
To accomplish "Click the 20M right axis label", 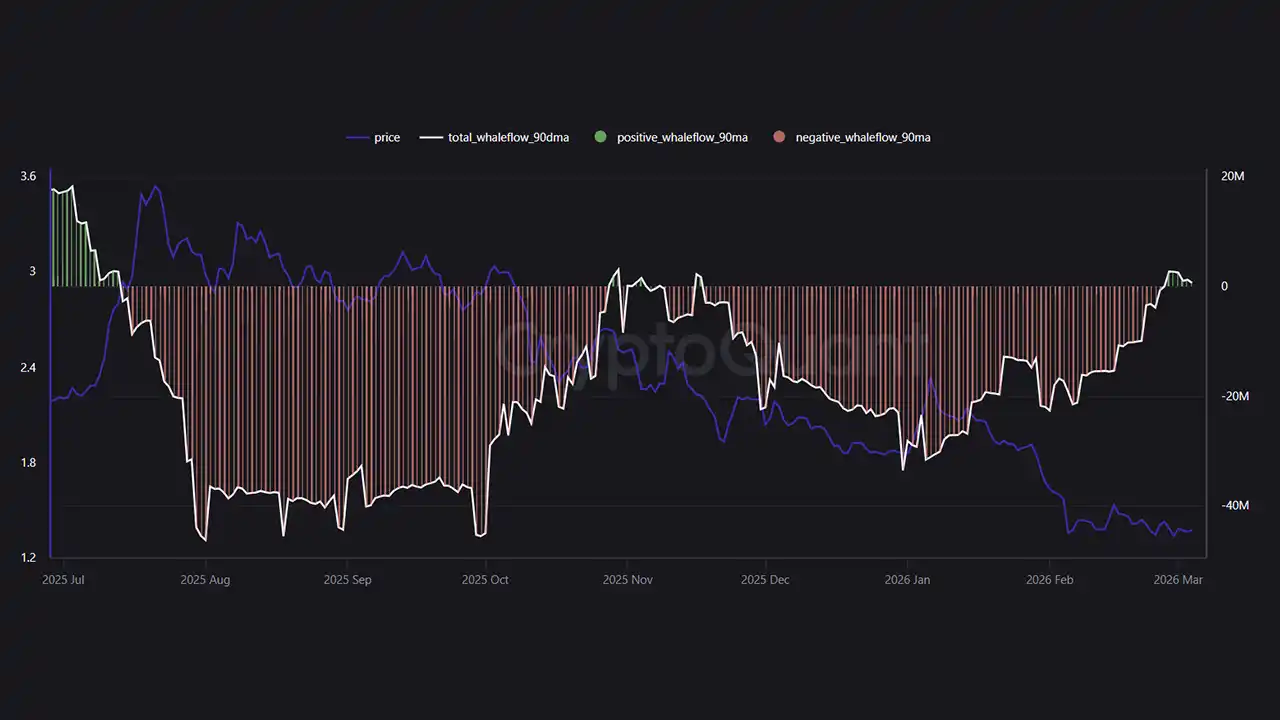I will tap(1233, 177).
